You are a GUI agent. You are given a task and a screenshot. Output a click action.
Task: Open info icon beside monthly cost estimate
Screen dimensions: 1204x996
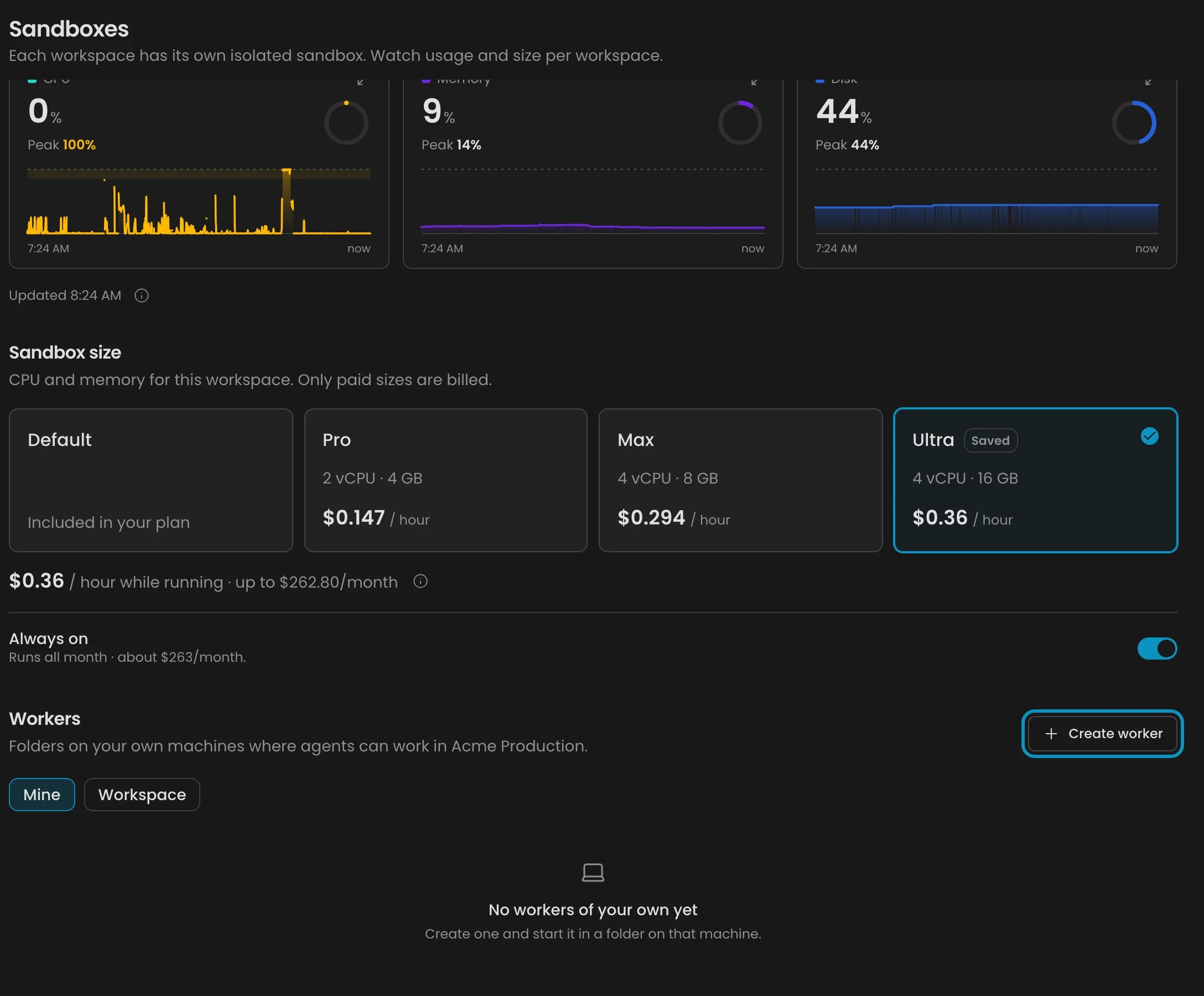[x=421, y=582]
